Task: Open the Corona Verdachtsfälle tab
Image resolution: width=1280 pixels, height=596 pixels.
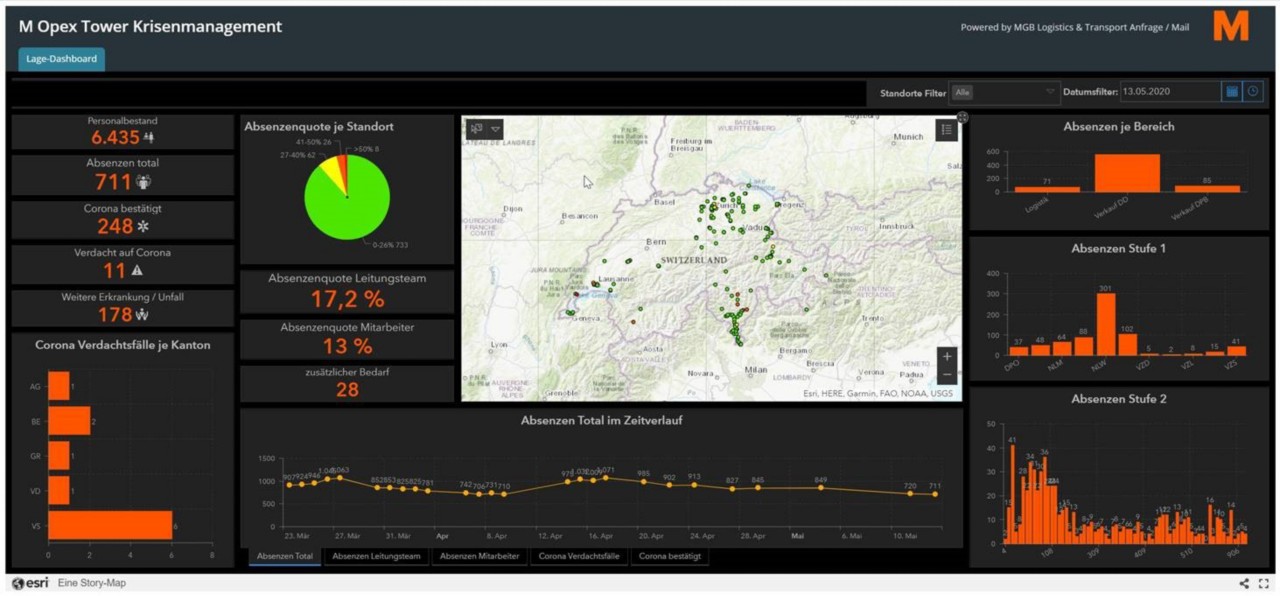Action: pyautogui.click(x=579, y=556)
